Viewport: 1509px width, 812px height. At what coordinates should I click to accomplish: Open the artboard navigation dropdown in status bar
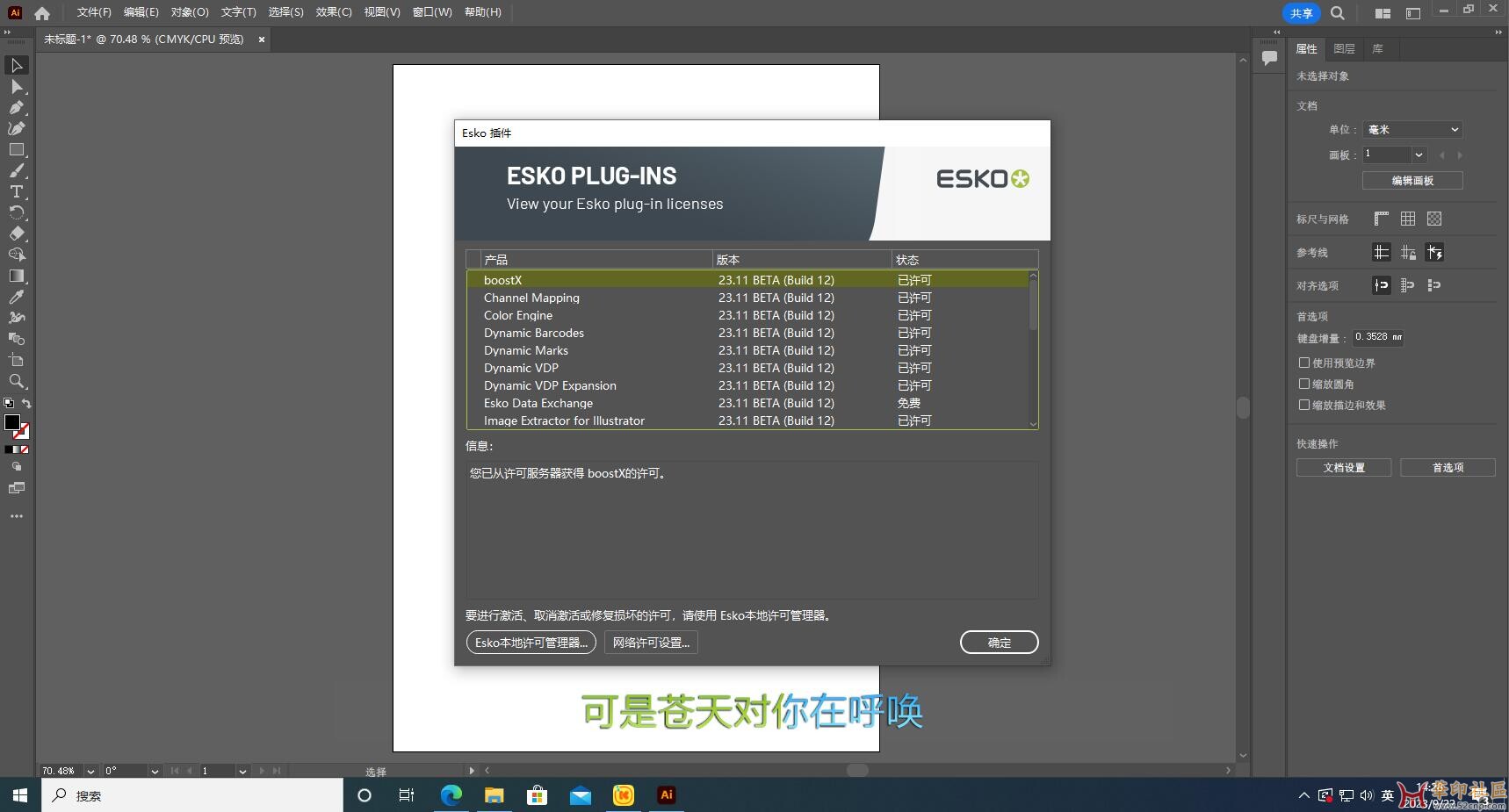click(x=242, y=771)
